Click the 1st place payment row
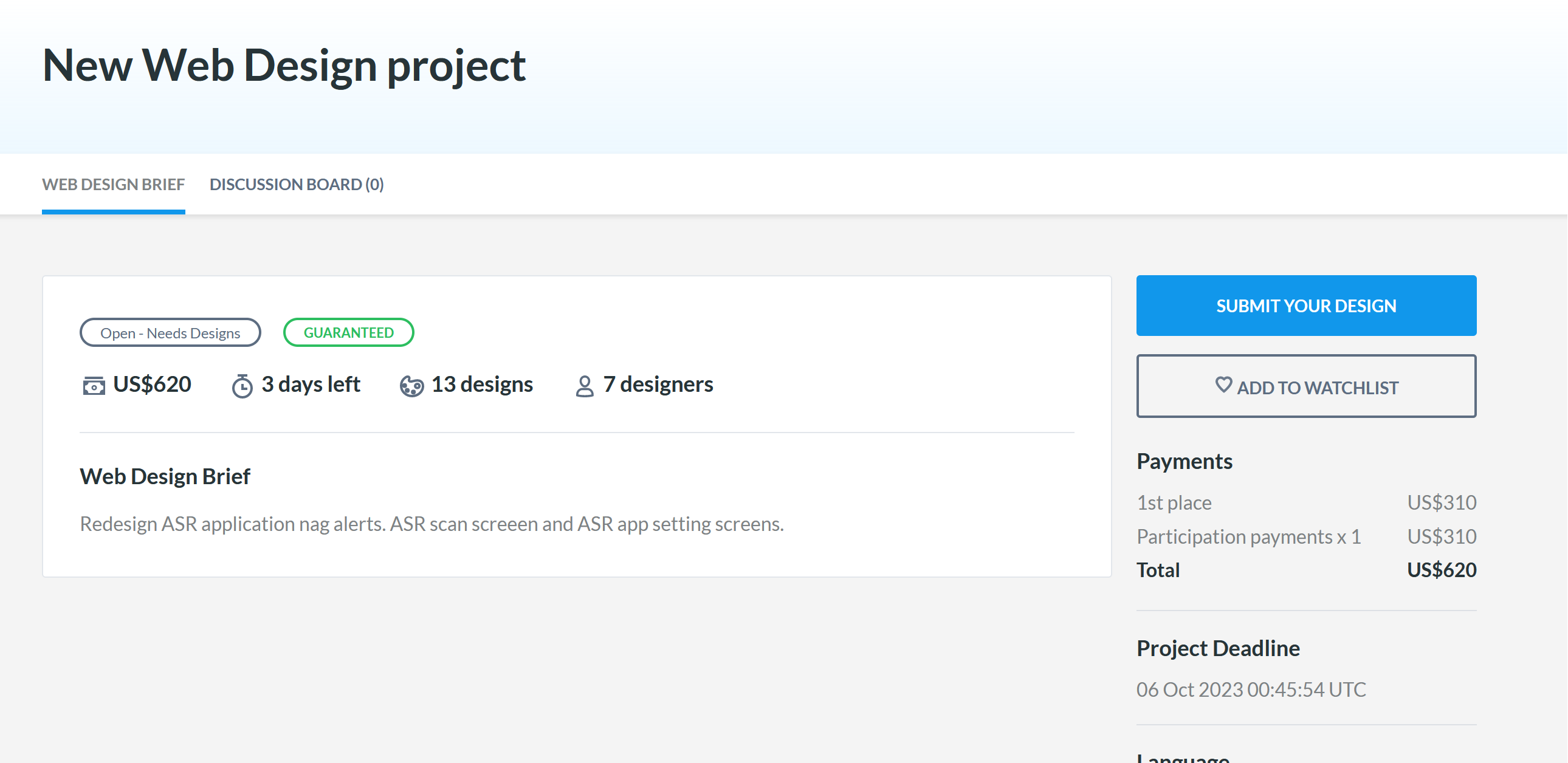This screenshot has height=763, width=1568. 1305,502
